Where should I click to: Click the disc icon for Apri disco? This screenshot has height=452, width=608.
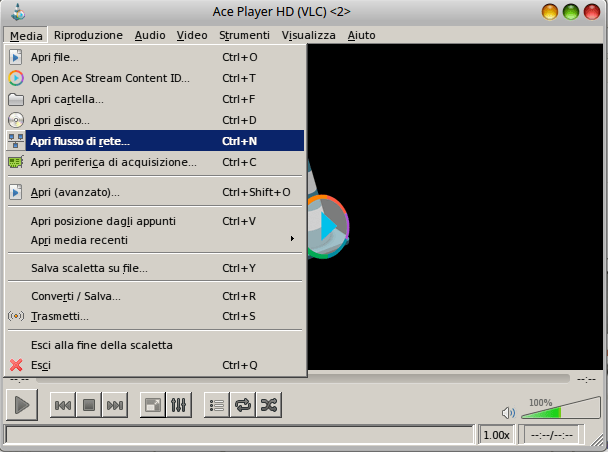(x=16, y=120)
